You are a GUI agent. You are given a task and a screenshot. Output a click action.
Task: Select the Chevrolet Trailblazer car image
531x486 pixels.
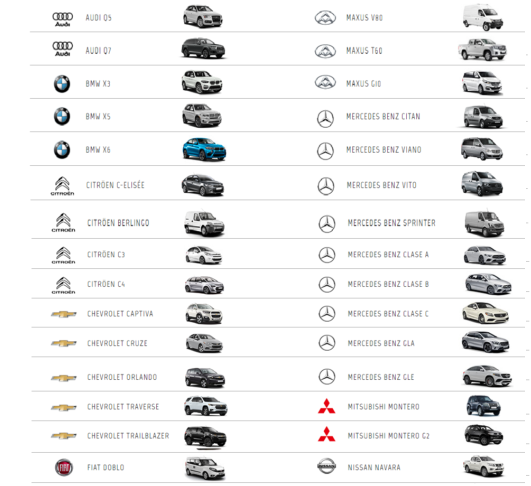tap(205, 437)
